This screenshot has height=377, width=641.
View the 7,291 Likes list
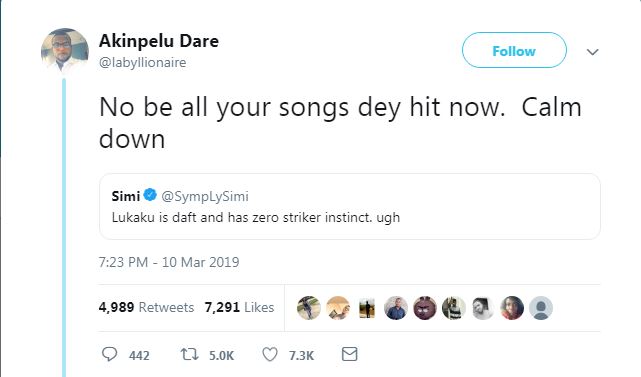point(239,307)
